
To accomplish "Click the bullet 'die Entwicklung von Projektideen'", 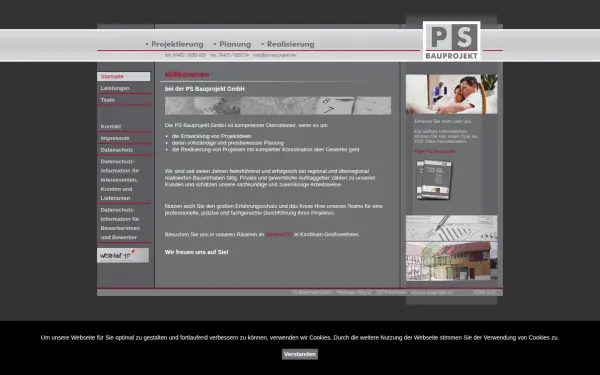I will (x=212, y=136).
